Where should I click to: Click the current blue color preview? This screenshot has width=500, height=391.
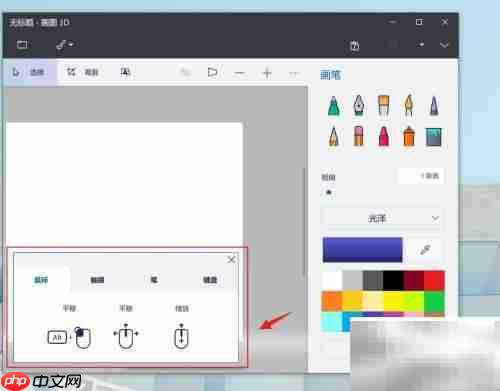click(x=362, y=250)
